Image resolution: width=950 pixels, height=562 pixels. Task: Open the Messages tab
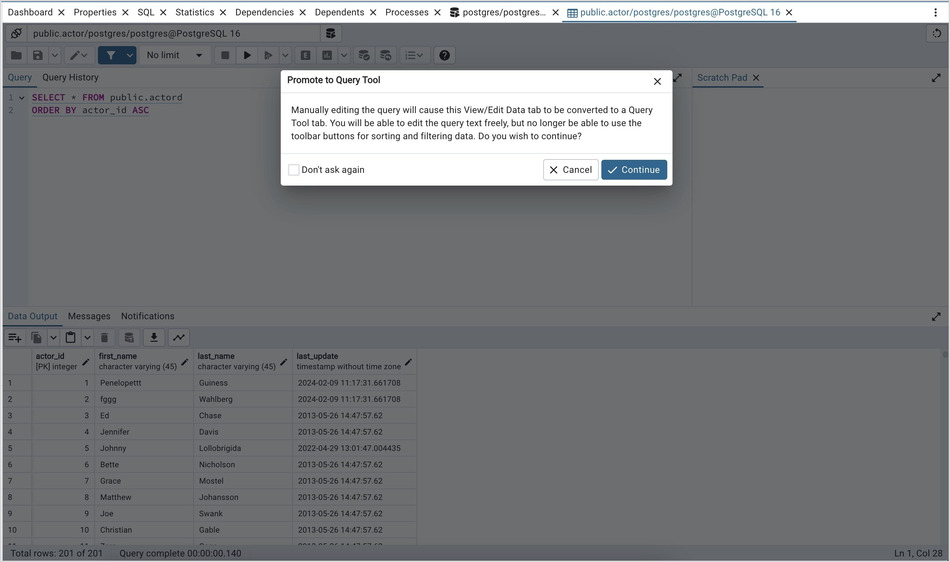click(x=89, y=316)
